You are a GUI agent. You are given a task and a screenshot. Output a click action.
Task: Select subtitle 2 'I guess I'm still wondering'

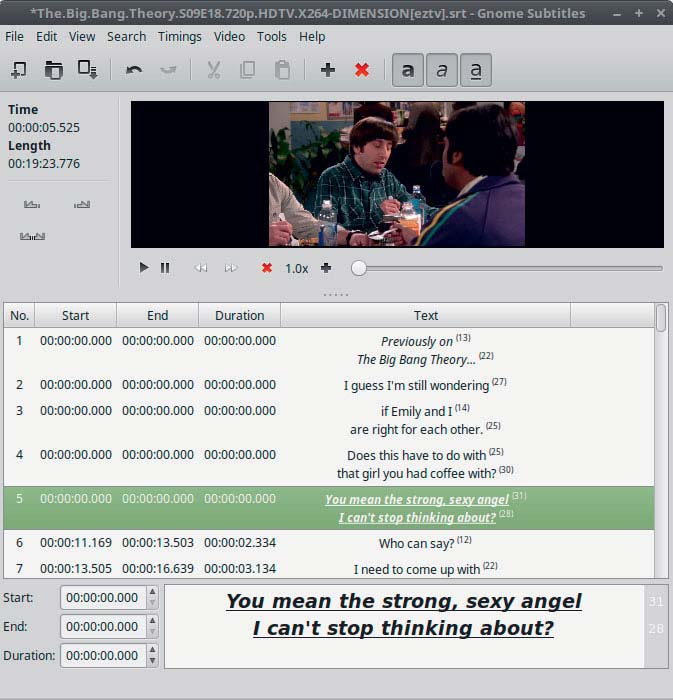(329, 385)
